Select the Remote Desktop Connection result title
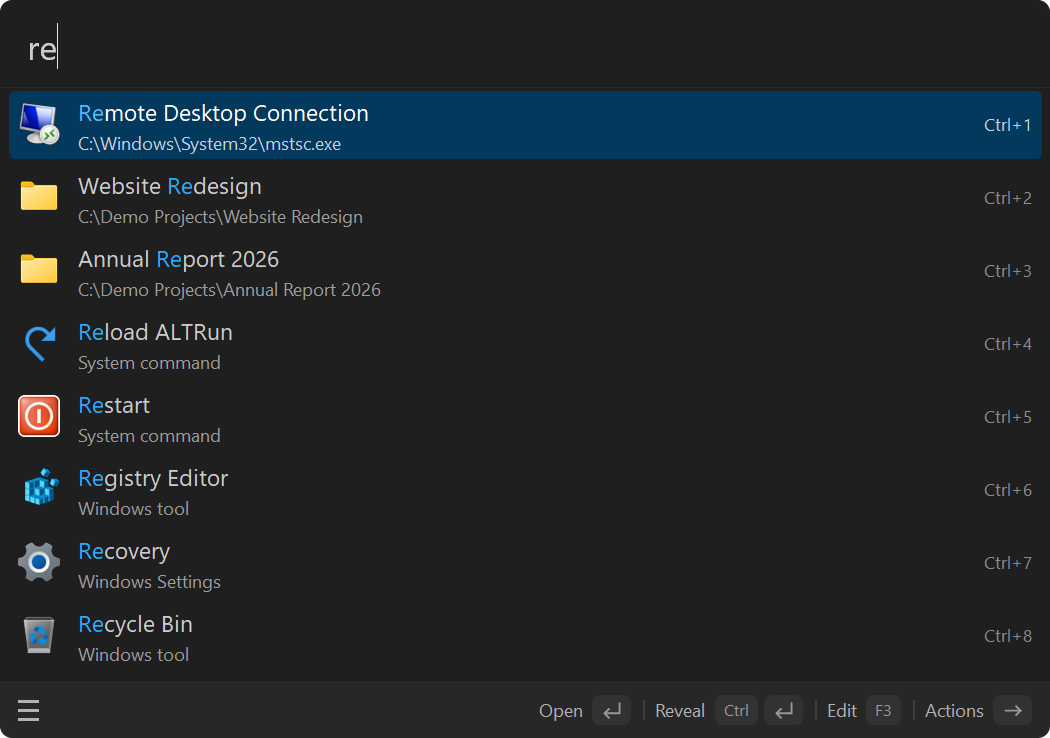 pyautogui.click(x=223, y=113)
